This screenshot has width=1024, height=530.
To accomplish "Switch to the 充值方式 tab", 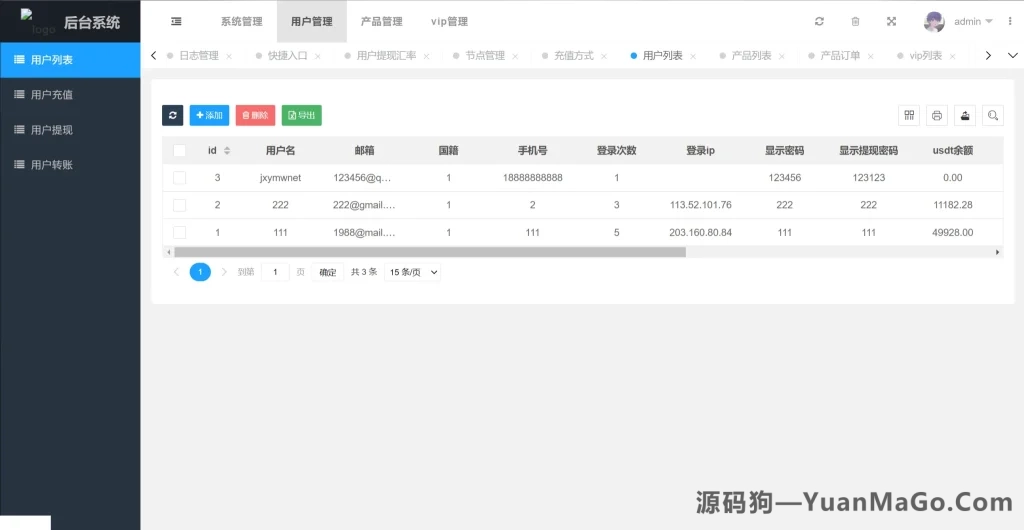I will (x=573, y=56).
